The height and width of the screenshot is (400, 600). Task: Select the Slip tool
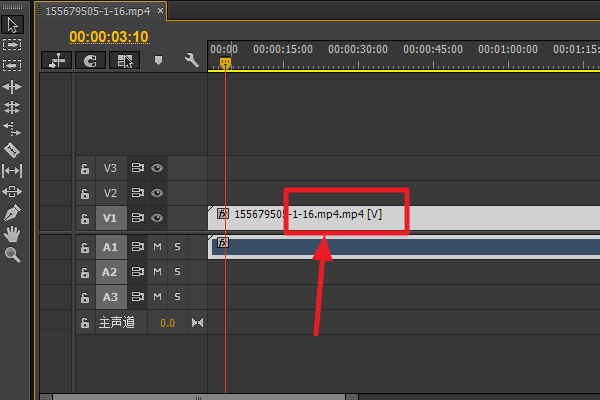[12, 171]
